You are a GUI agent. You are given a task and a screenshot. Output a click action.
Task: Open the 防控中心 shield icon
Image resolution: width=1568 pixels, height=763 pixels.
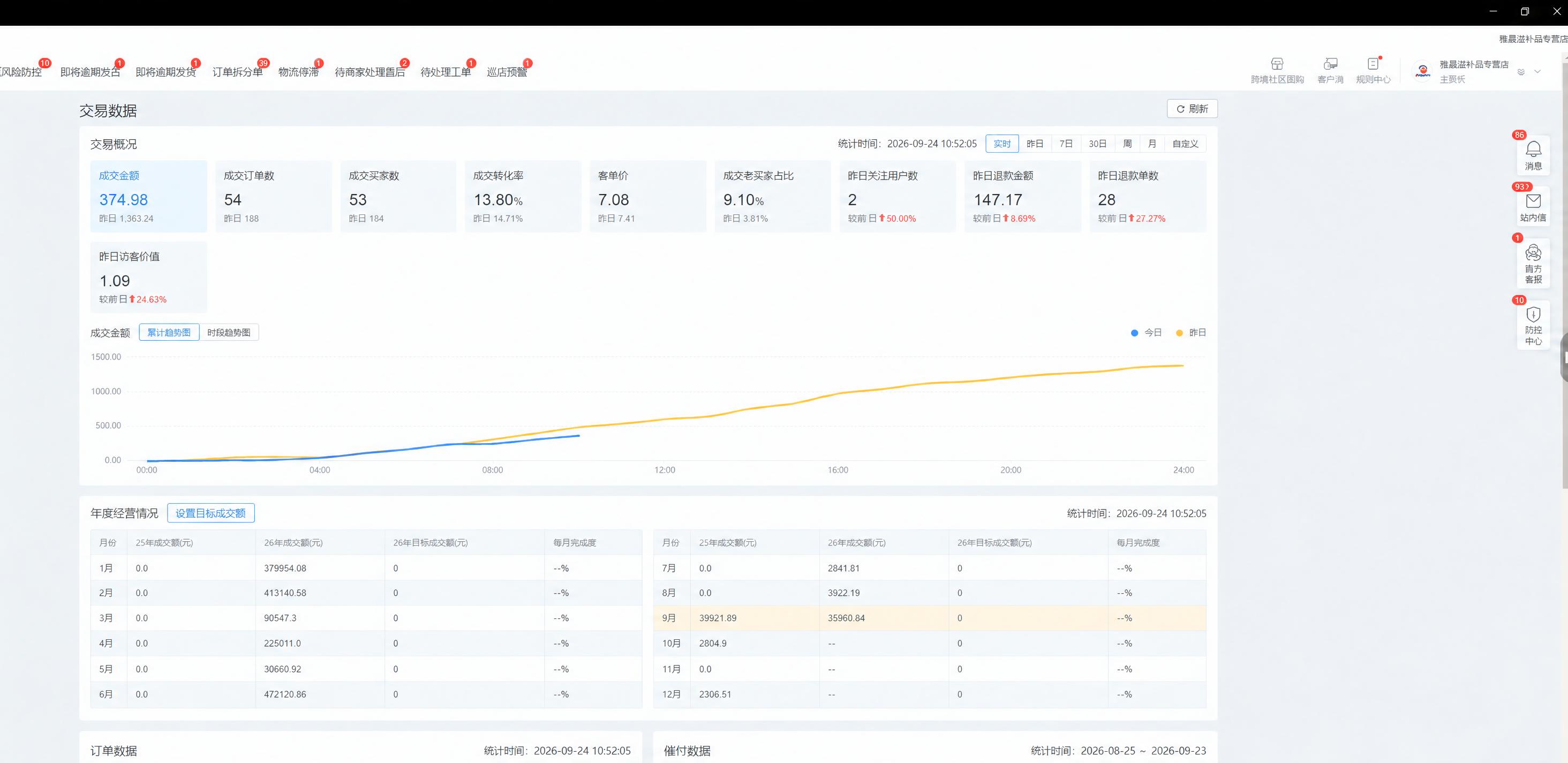coord(1533,325)
